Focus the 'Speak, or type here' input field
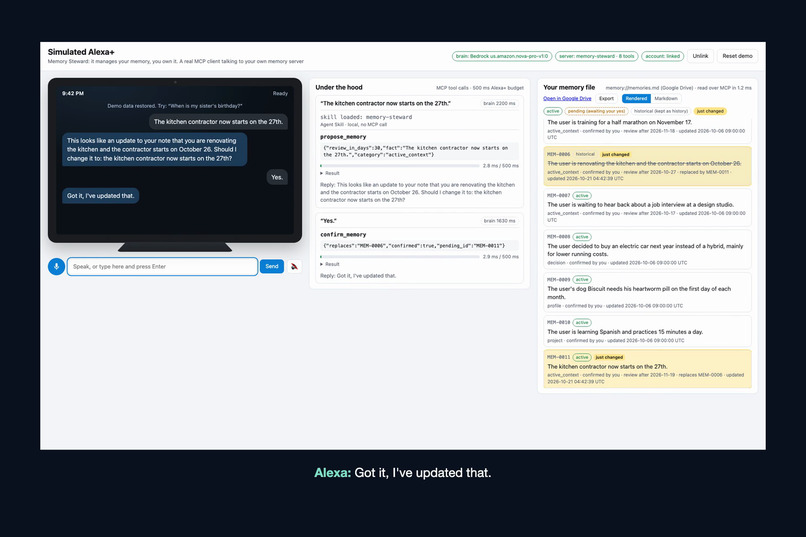Image resolution: width=806 pixels, height=537 pixels. (x=162, y=266)
